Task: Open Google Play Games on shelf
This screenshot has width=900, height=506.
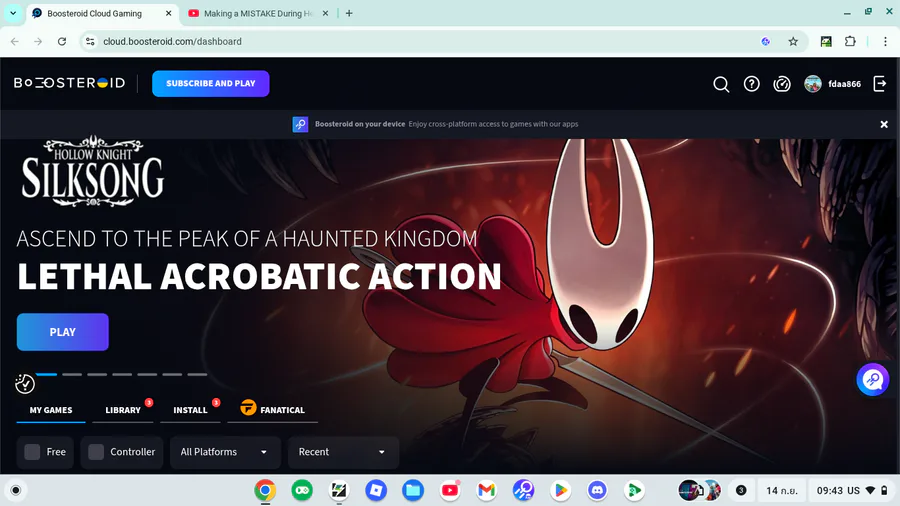Action: click(634, 491)
